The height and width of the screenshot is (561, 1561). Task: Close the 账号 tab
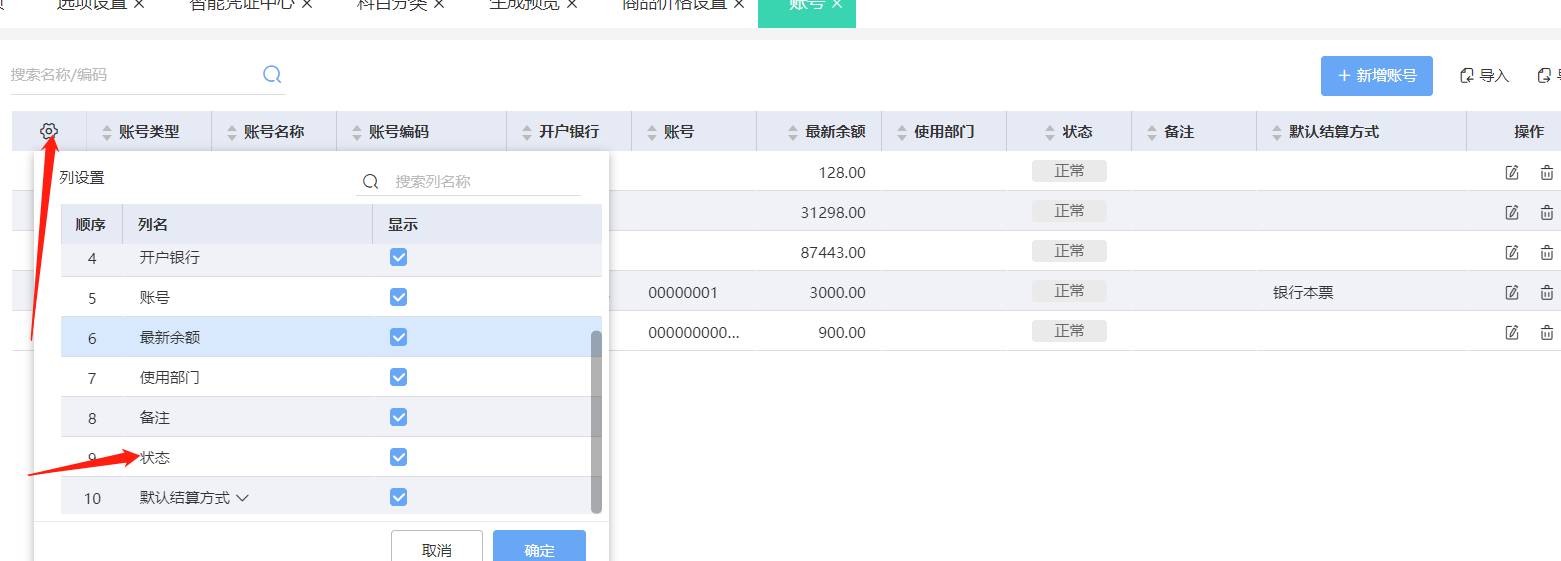[x=837, y=5]
